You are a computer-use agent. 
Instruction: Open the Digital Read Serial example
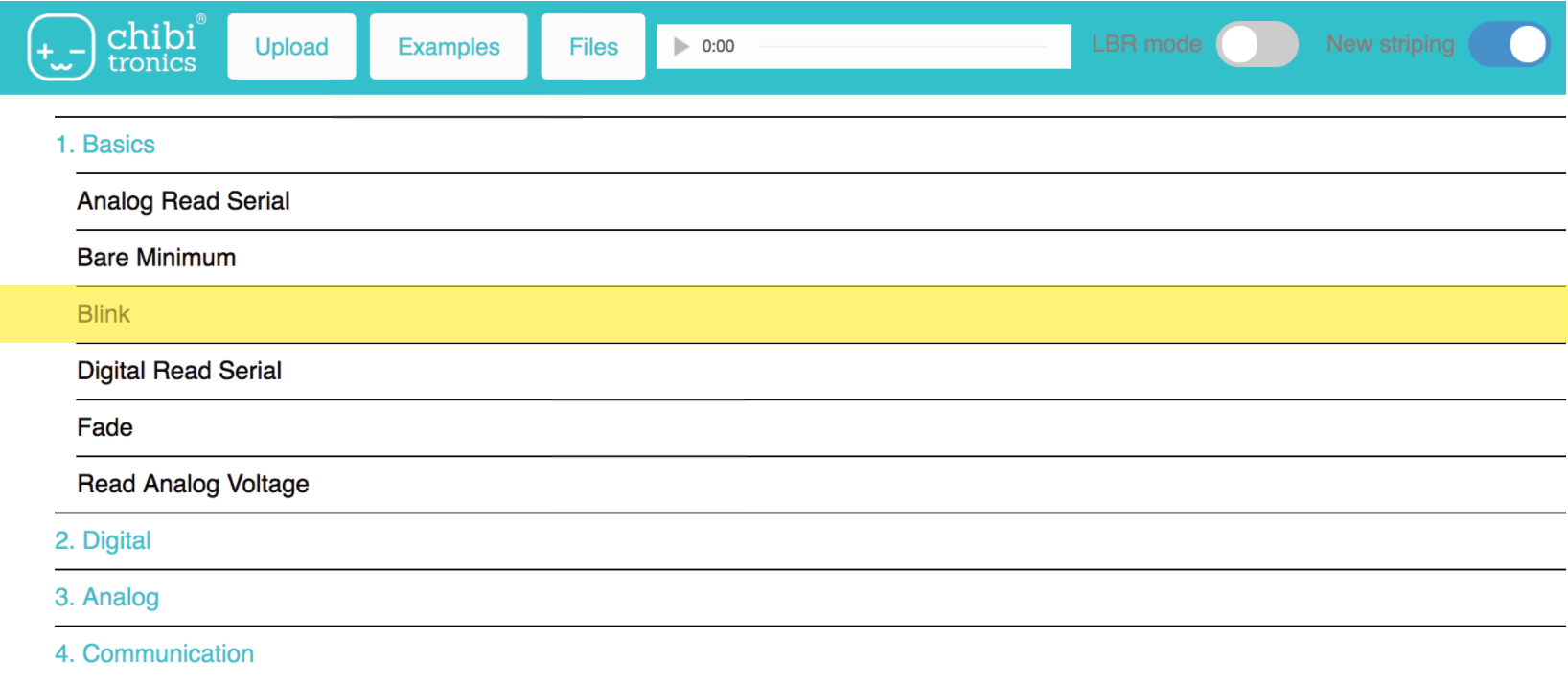point(179,371)
